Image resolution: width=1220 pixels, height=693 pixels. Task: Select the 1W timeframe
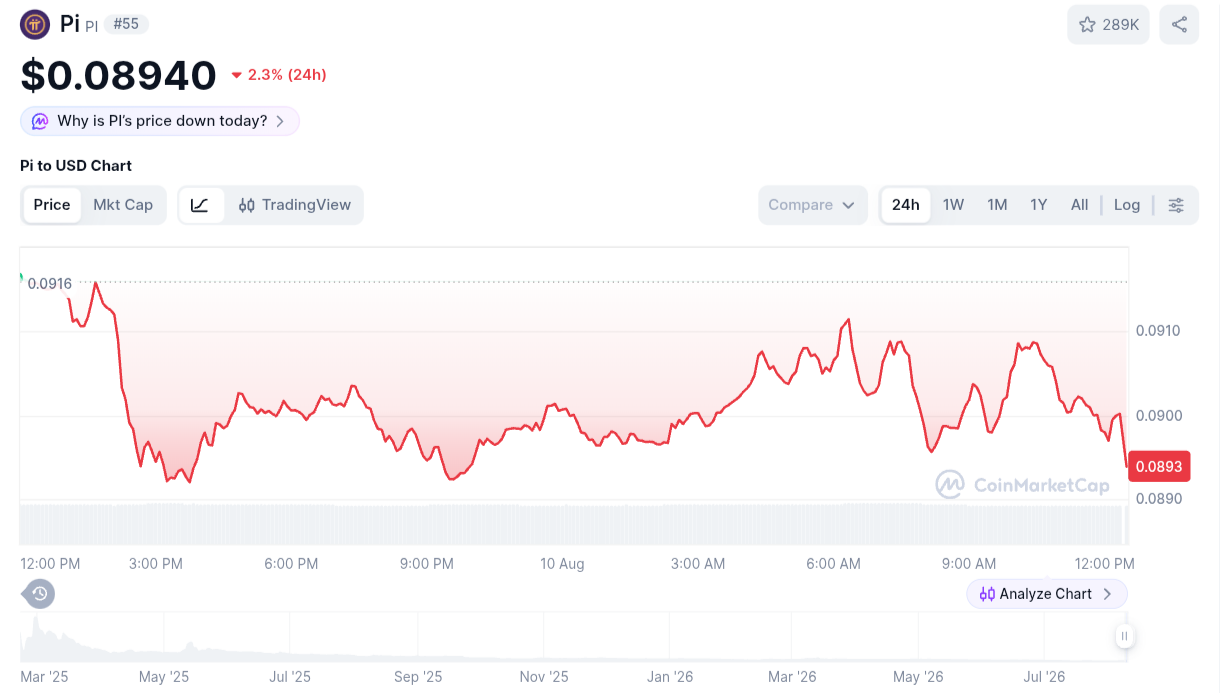(953, 205)
